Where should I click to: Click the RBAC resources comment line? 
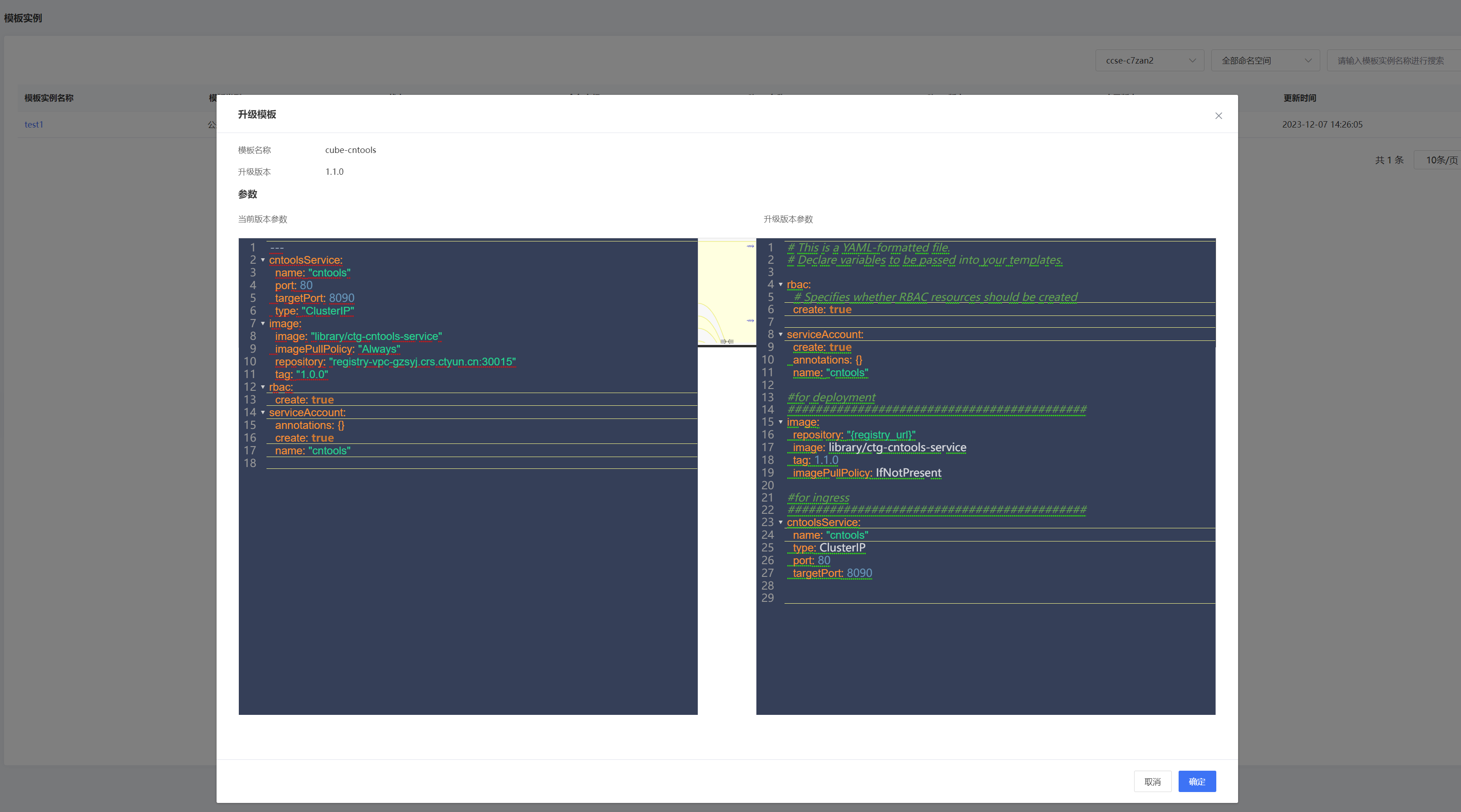click(x=935, y=297)
